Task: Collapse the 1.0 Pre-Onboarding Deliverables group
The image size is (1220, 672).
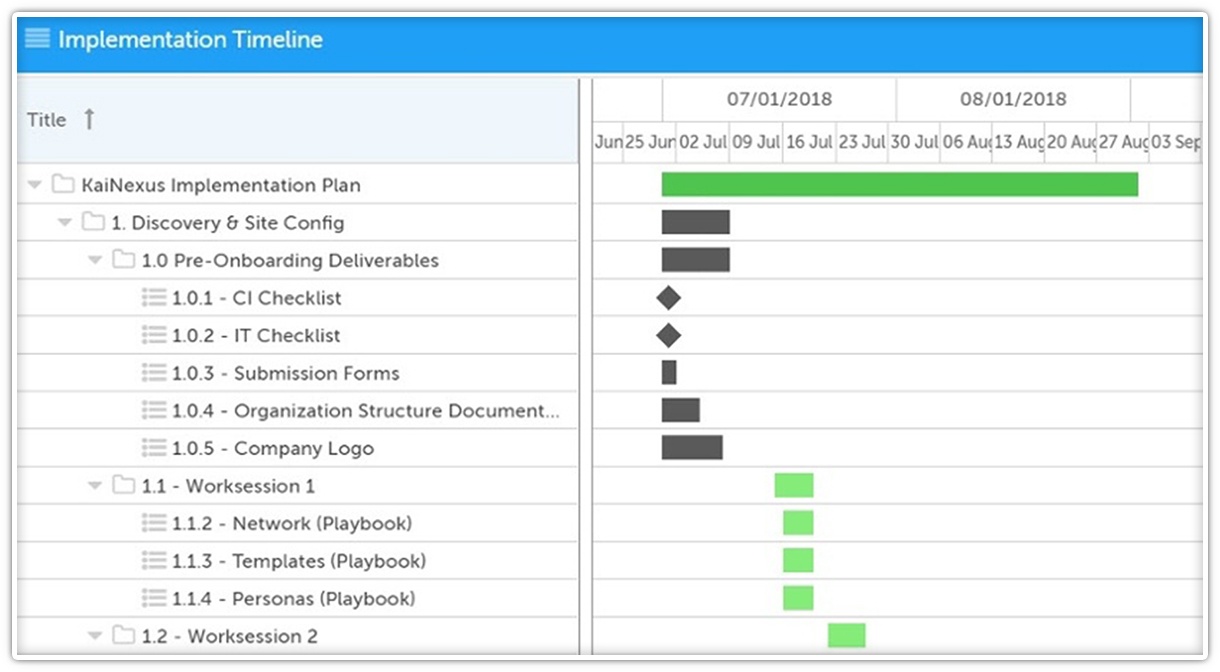Action: (x=95, y=260)
